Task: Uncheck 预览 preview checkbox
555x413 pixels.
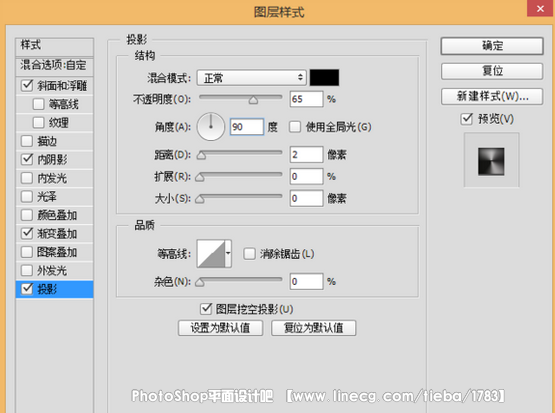Action: [x=467, y=119]
